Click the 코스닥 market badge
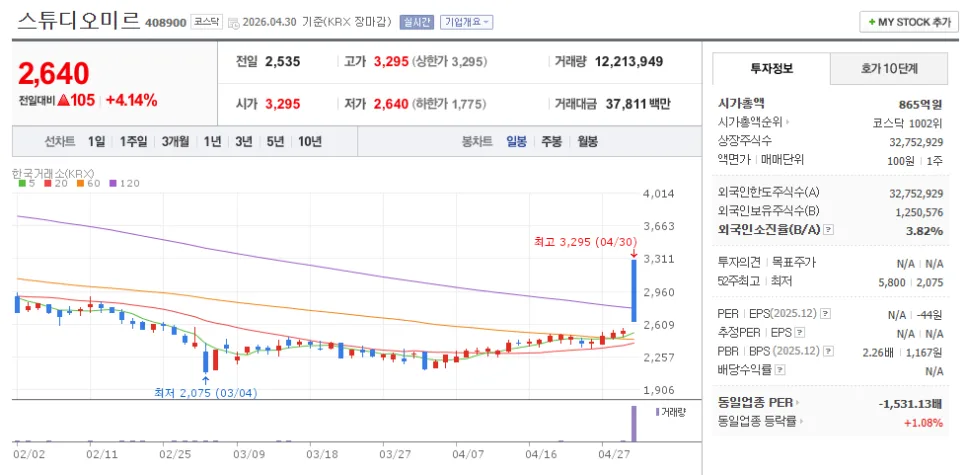The height and width of the screenshot is (475, 966). [206, 22]
